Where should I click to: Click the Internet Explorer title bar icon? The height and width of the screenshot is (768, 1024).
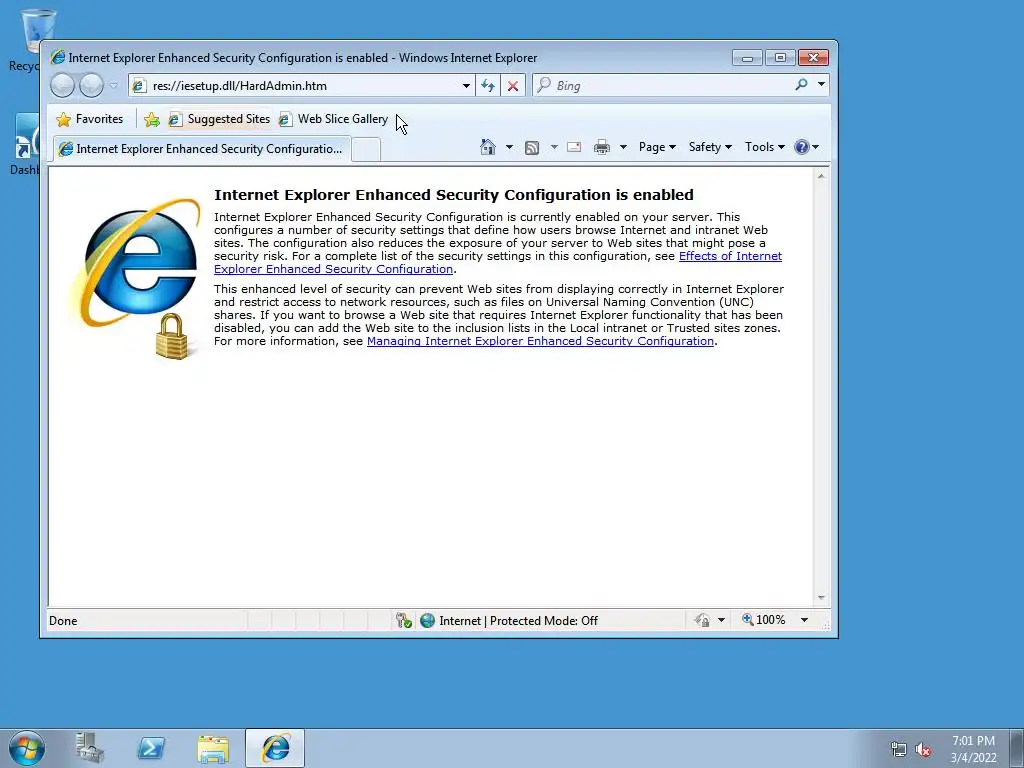click(x=57, y=57)
